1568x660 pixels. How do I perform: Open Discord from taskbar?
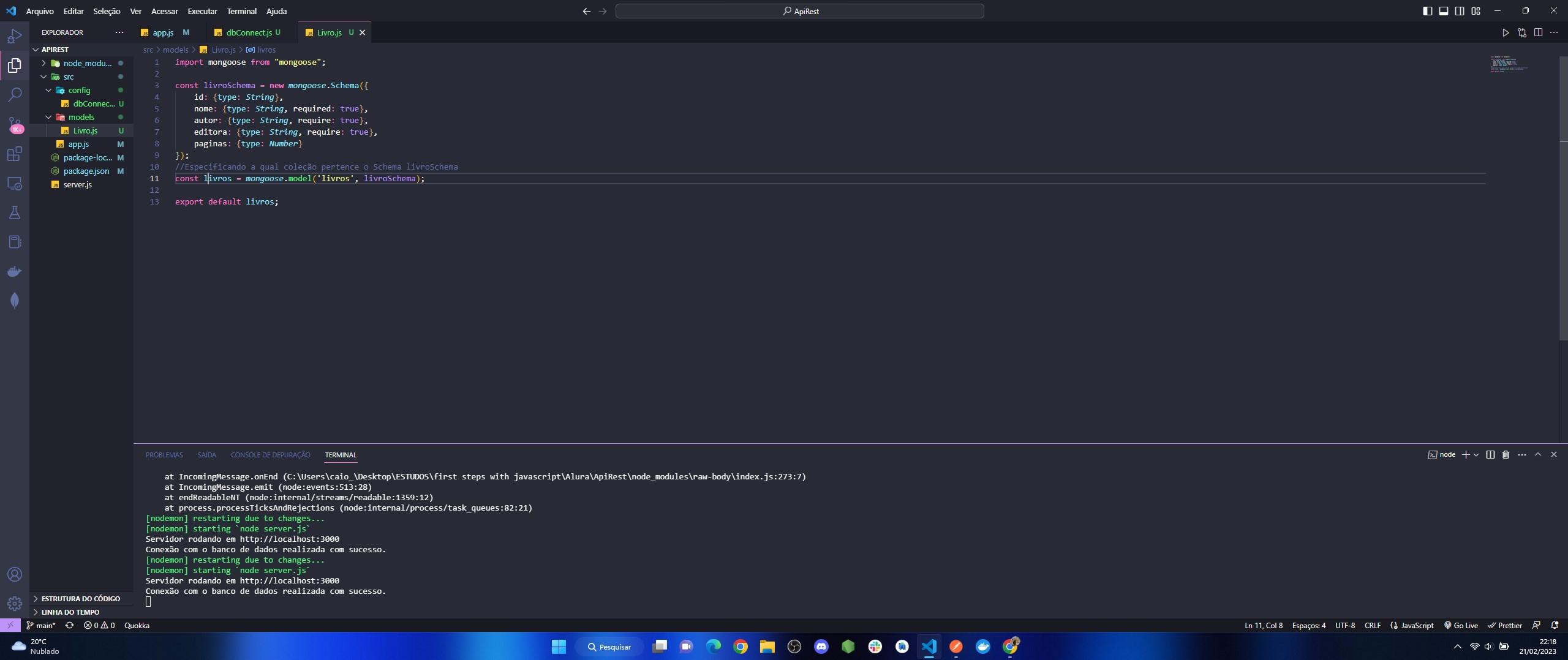[821, 647]
